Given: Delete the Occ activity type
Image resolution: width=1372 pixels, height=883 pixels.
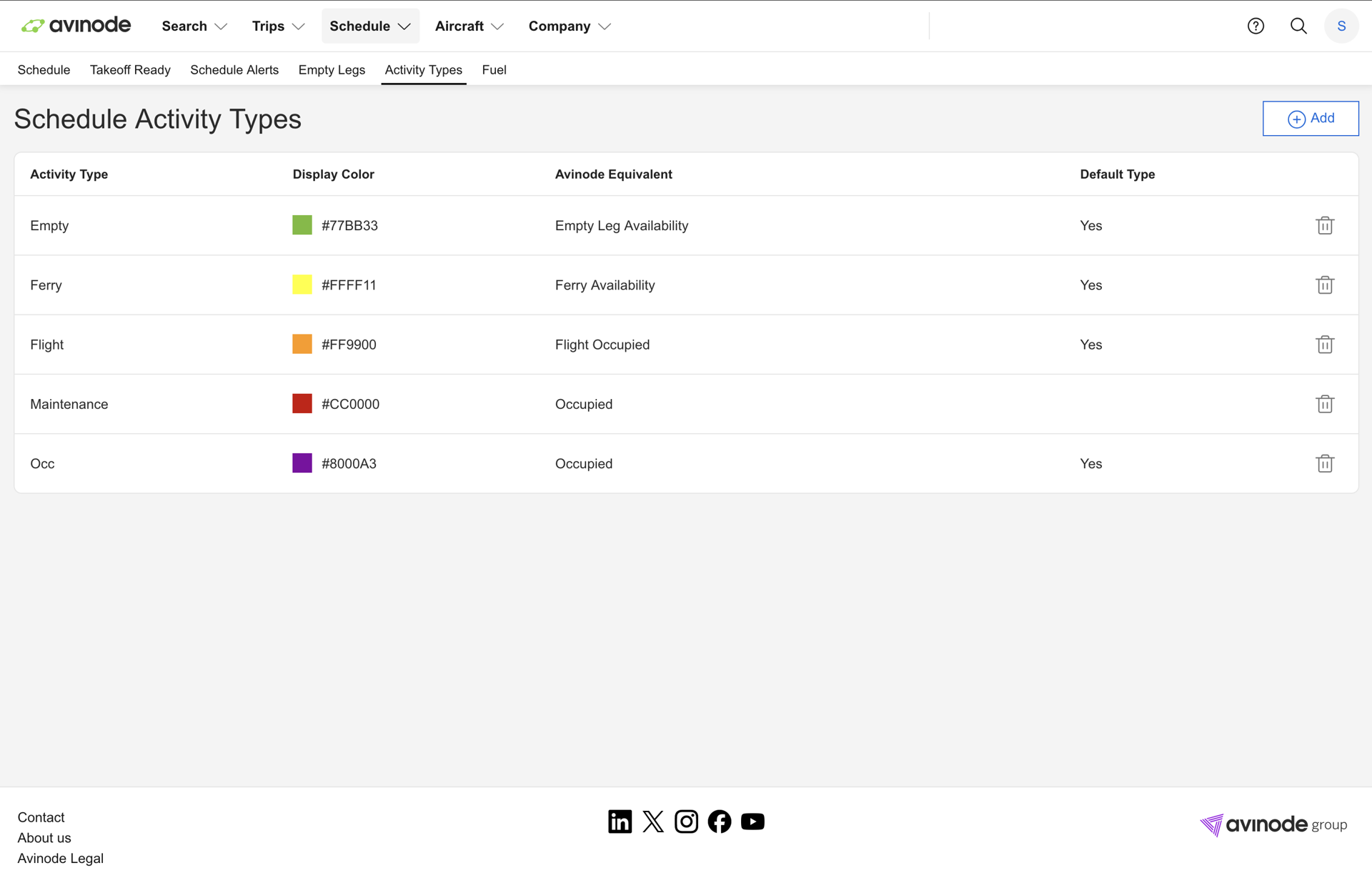Looking at the screenshot, I should tap(1324, 463).
